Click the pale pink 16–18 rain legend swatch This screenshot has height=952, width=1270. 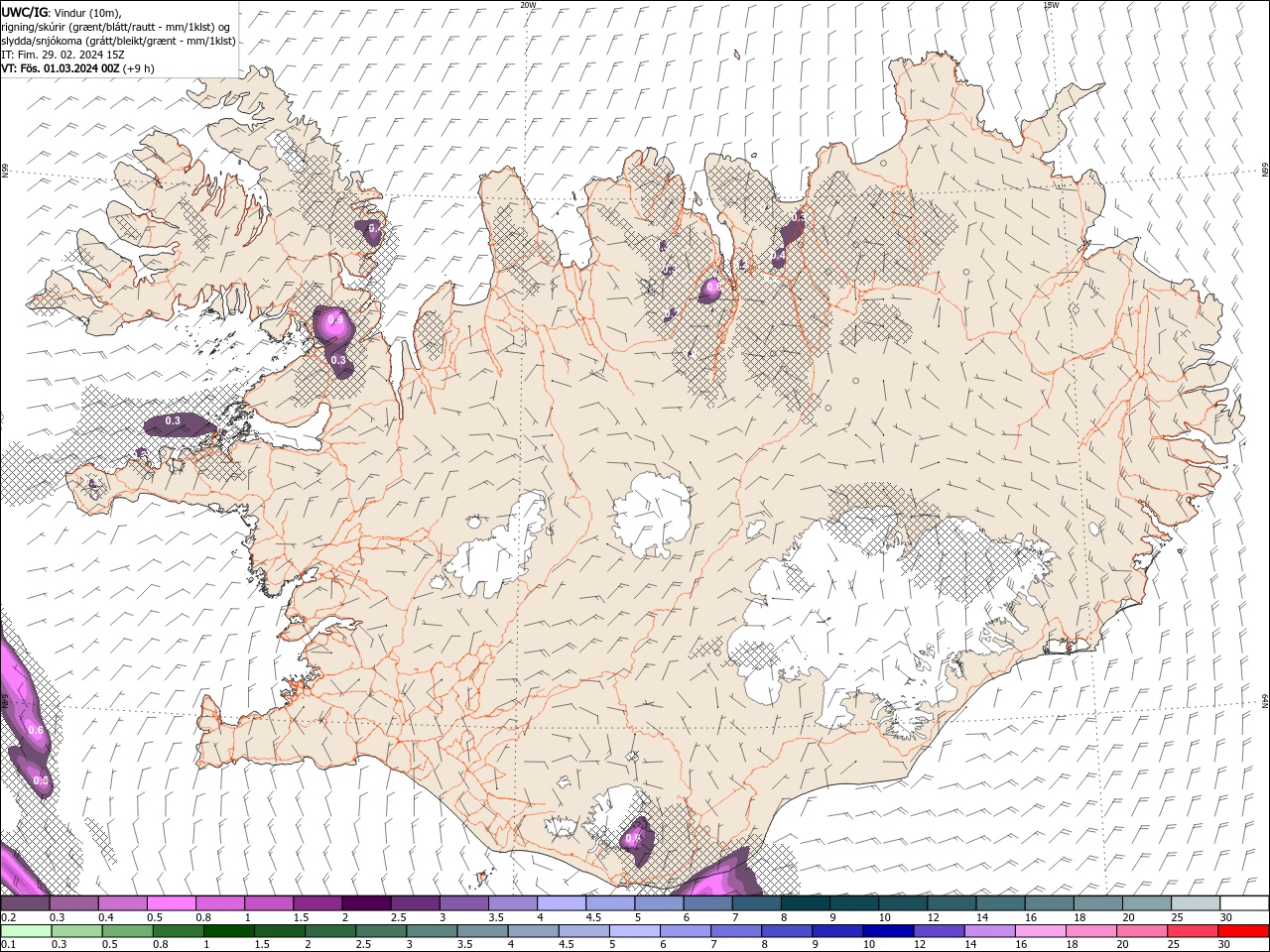tap(1041, 931)
